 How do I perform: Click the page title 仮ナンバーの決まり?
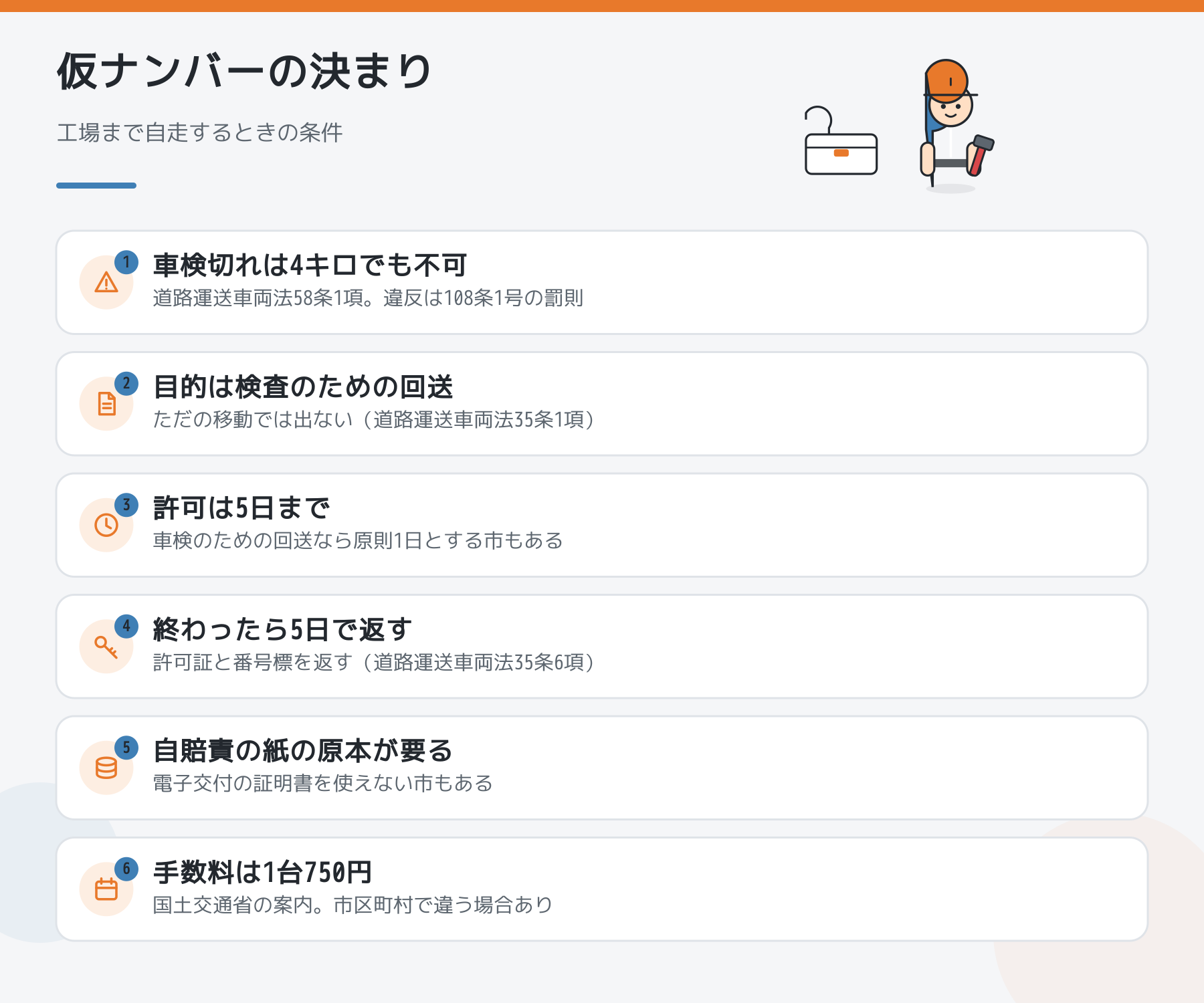(245, 71)
